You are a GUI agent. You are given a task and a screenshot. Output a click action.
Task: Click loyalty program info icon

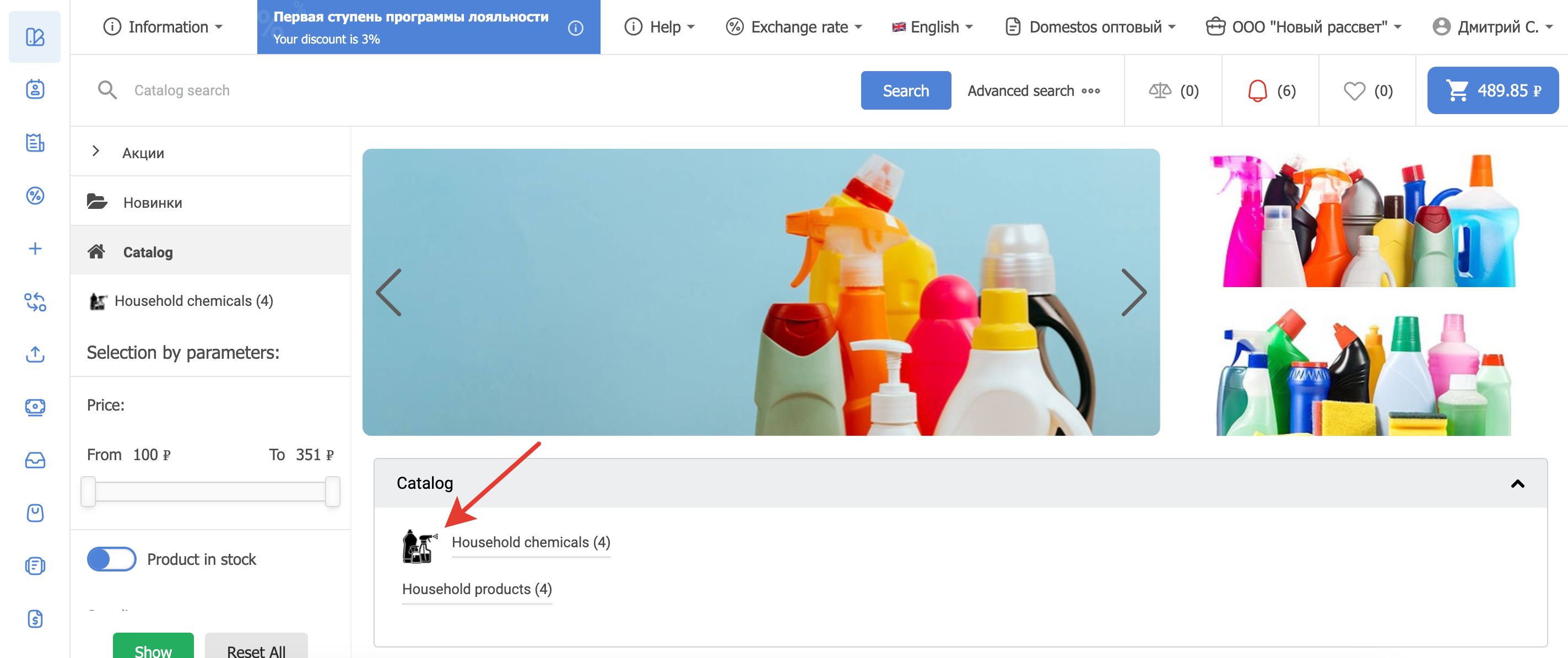pos(575,28)
